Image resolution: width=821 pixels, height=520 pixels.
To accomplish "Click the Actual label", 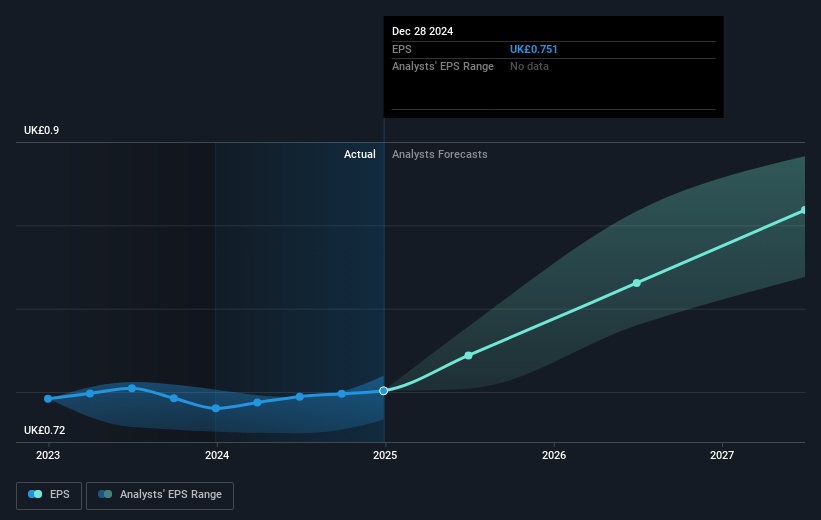I will click(x=360, y=154).
